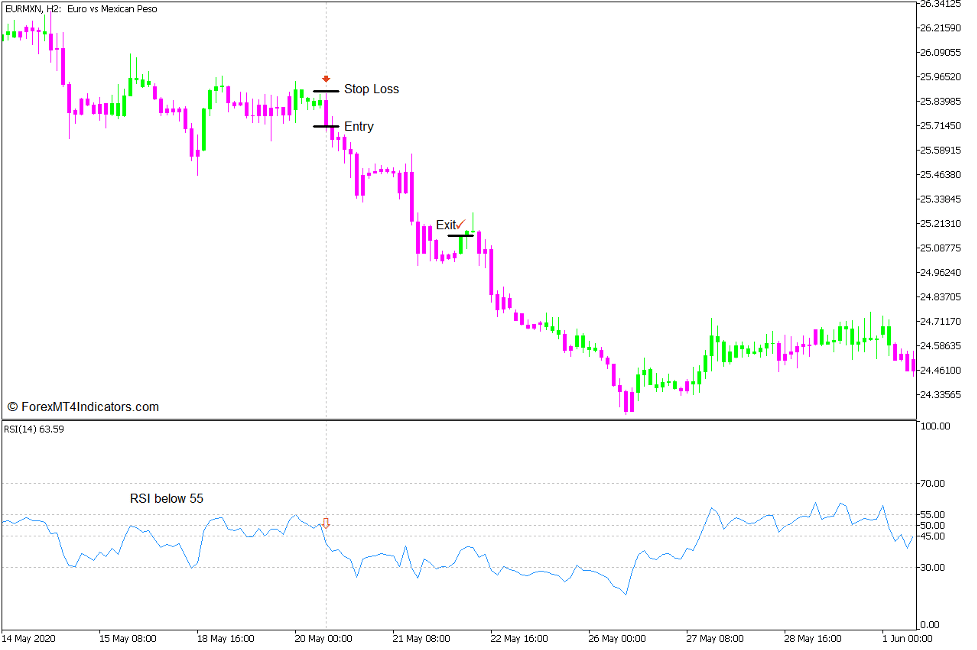The height and width of the screenshot is (650, 977).
Task: Click the Exit horizontal line marker
Action: [461, 236]
